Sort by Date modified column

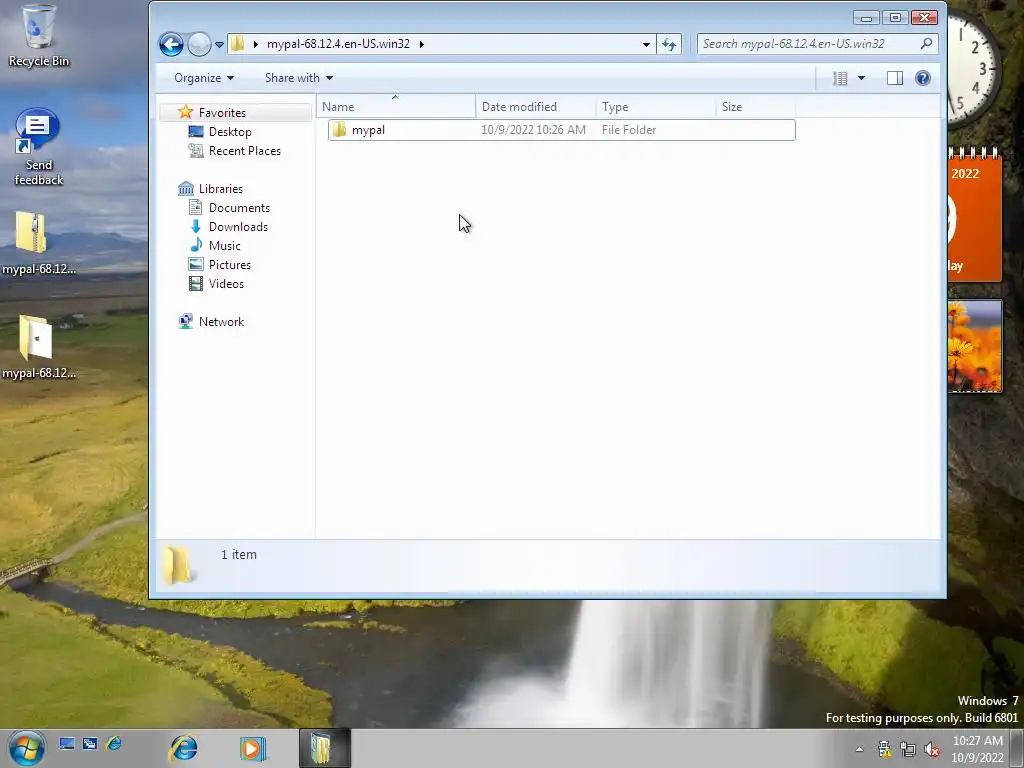536,106
